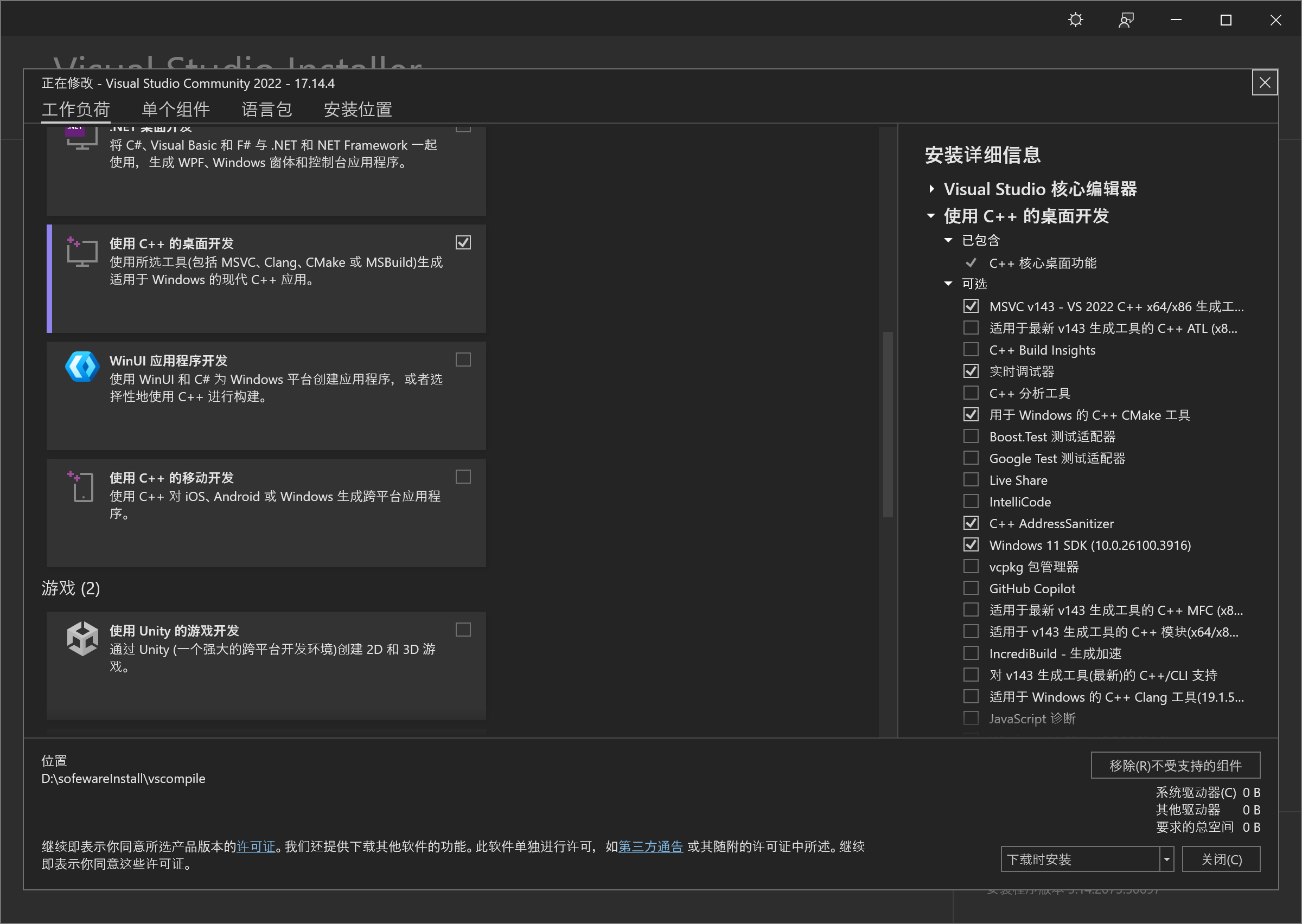
Task: Open the feedback icon in title bar
Action: tap(1126, 20)
